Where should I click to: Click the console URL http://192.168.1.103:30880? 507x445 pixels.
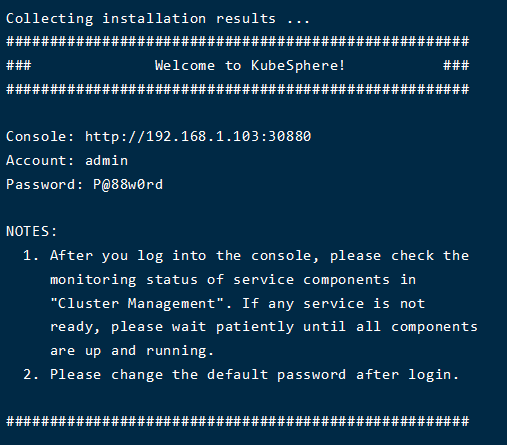(x=198, y=136)
